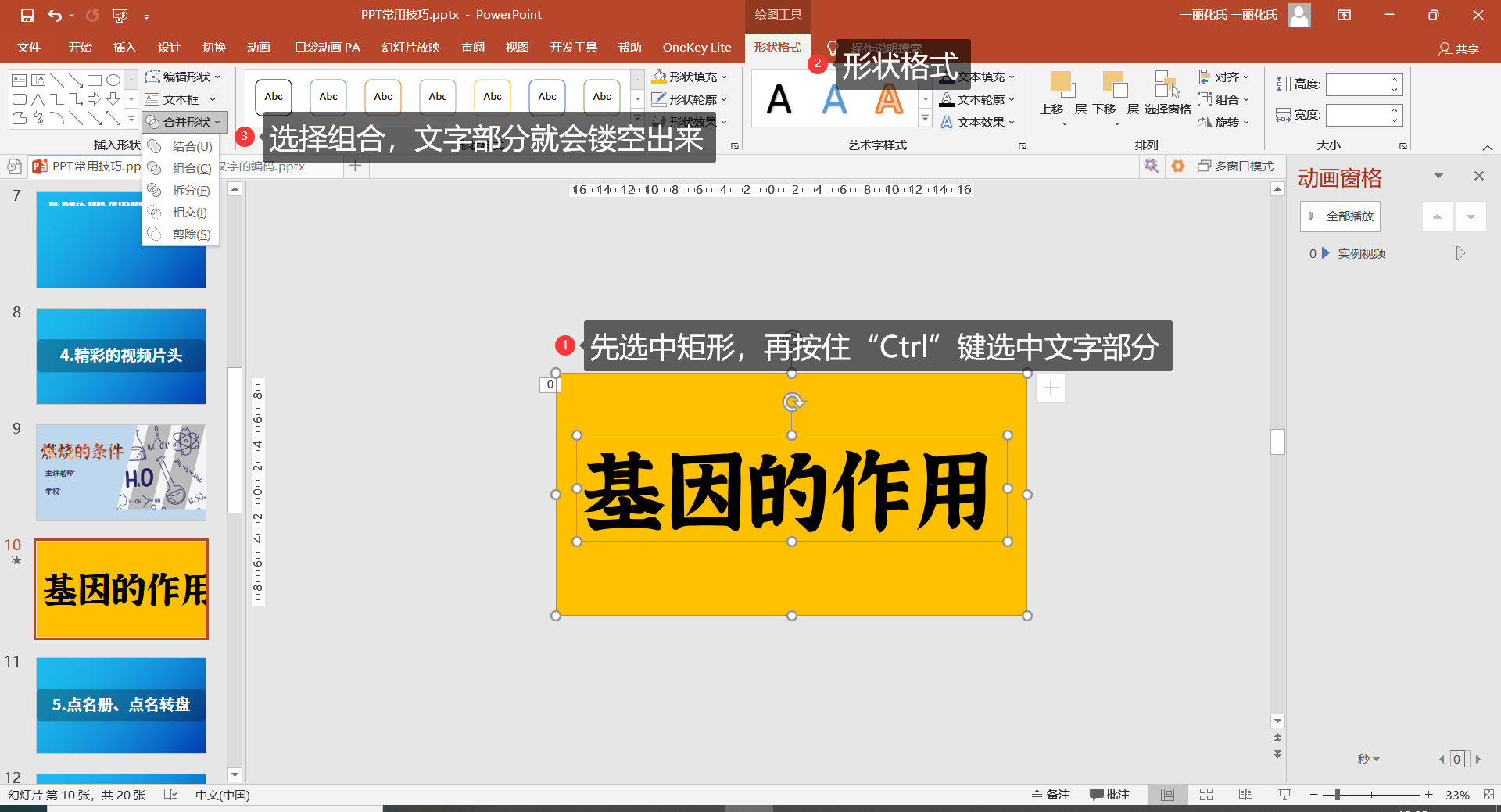Click the account avatar picture
The width and height of the screenshot is (1501, 812).
1299,15
